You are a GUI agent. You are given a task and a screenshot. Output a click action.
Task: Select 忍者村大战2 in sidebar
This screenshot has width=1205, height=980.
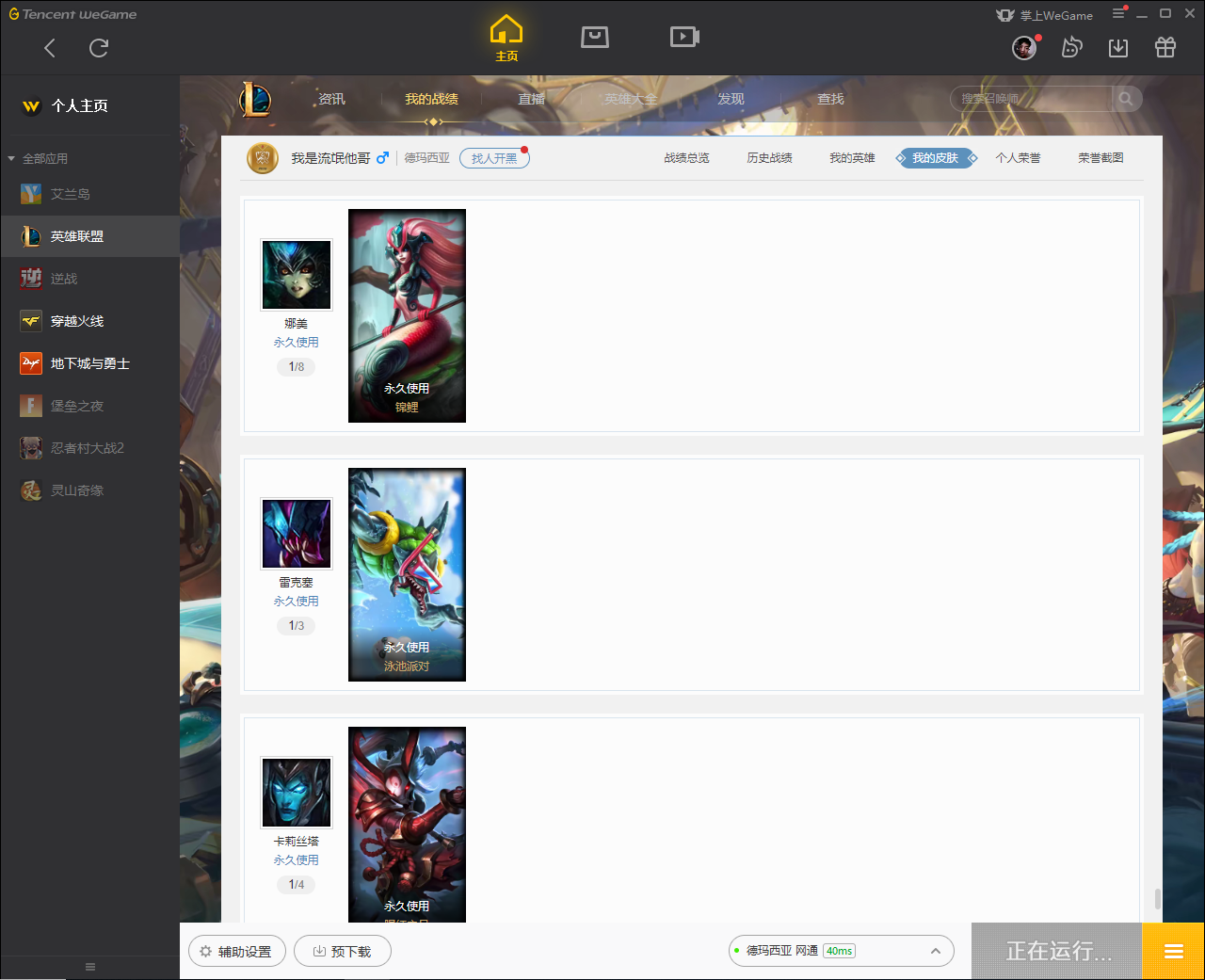[x=89, y=448]
